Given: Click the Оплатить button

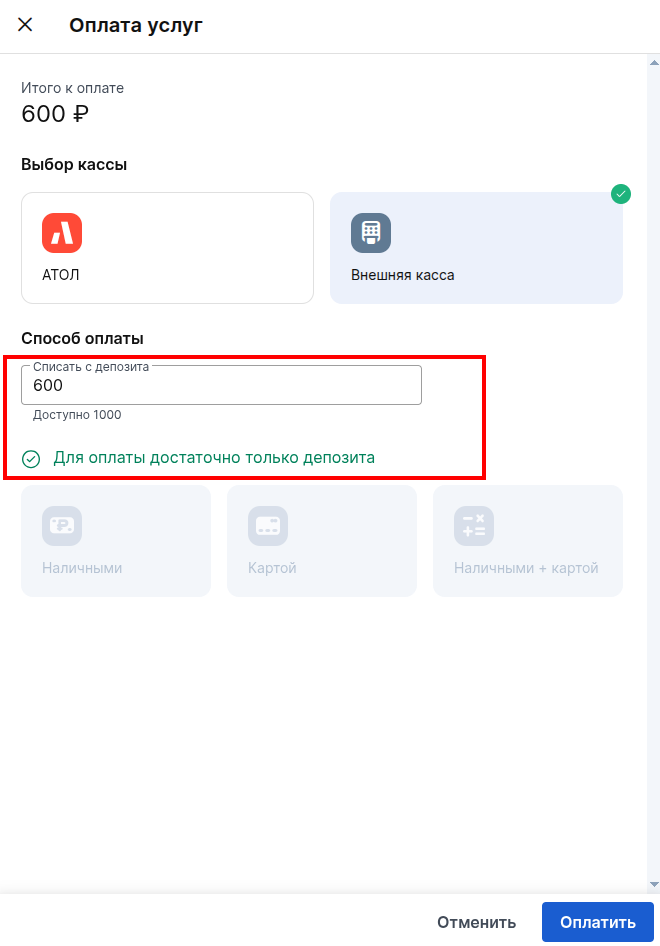Looking at the screenshot, I should pos(597,922).
